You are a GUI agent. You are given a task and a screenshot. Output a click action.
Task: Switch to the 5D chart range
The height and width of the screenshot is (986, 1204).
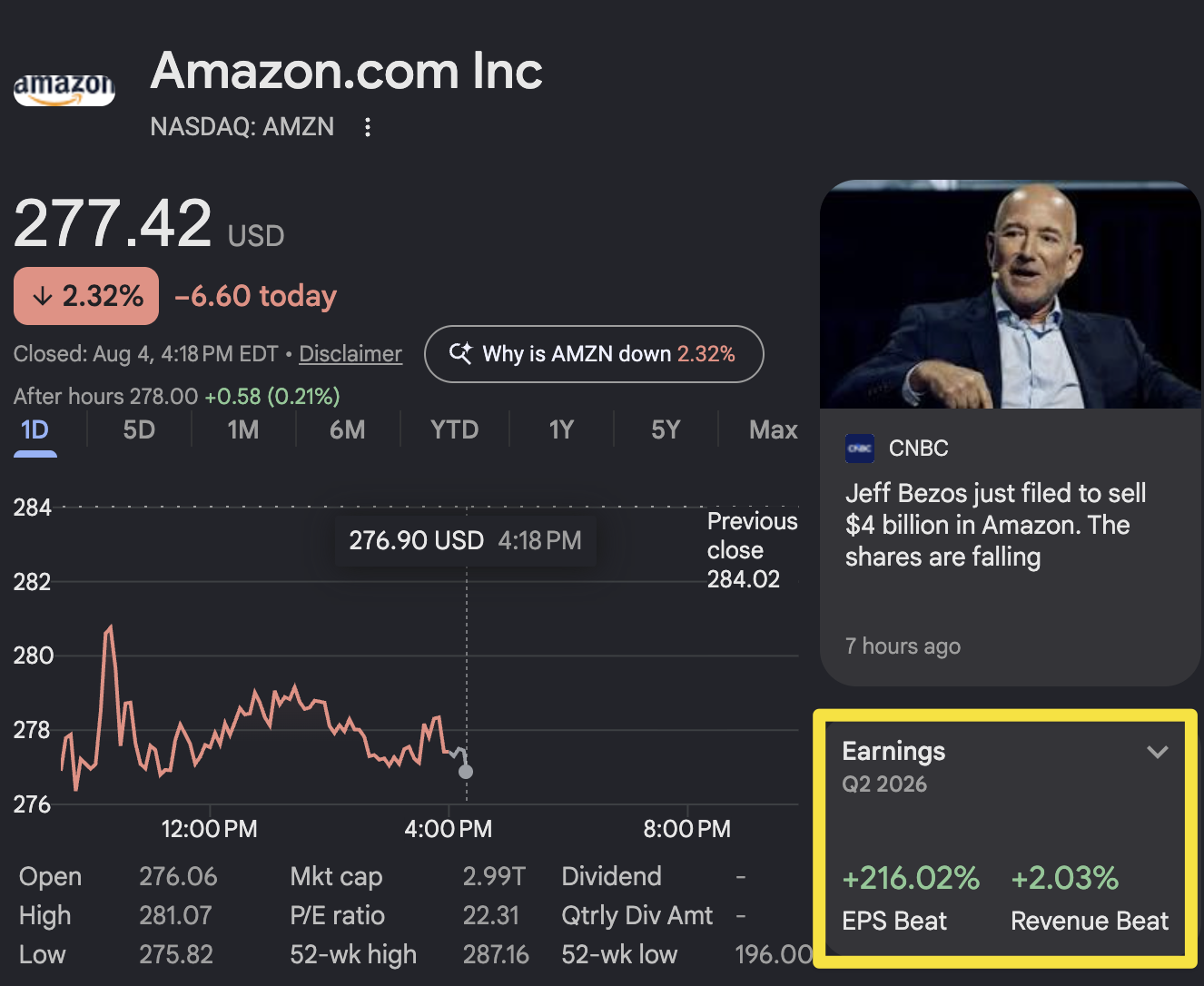pyautogui.click(x=139, y=429)
